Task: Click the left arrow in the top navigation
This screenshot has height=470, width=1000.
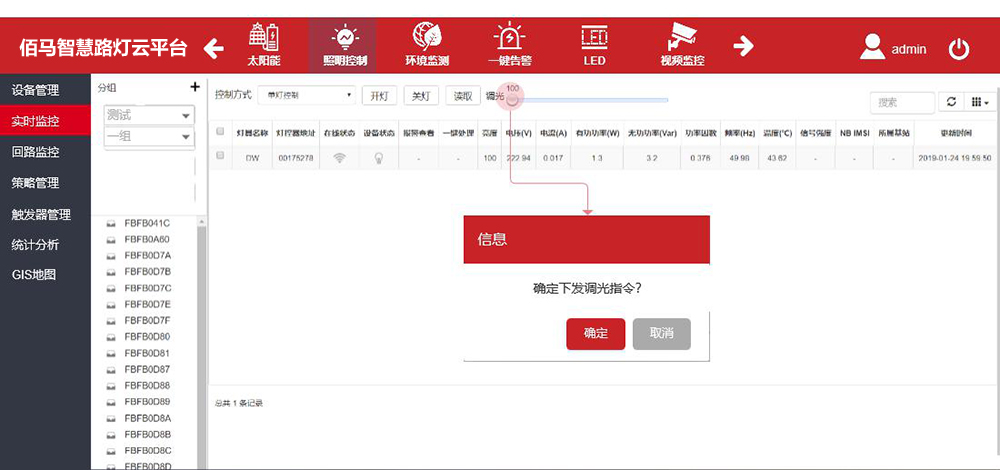Action: [x=214, y=48]
